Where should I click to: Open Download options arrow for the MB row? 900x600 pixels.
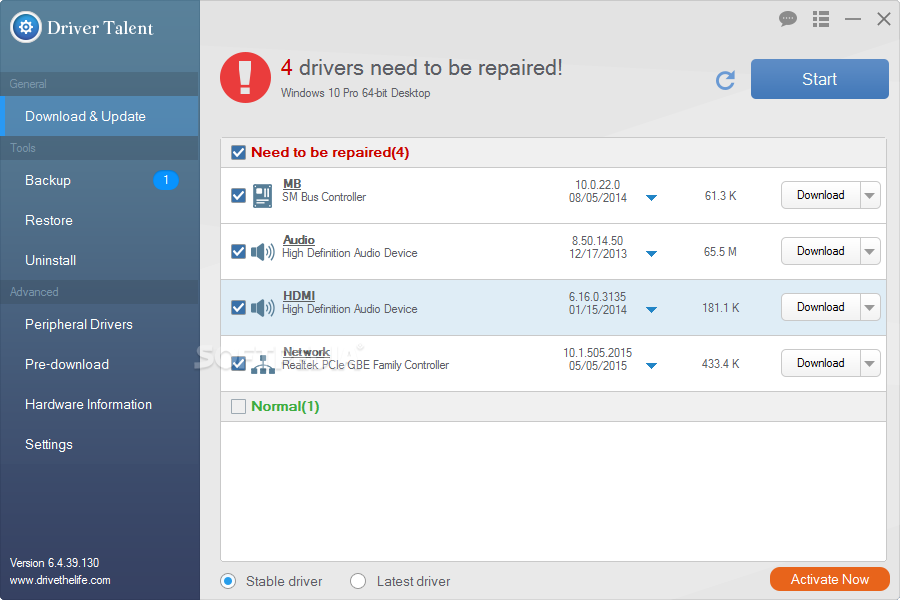[x=870, y=195]
